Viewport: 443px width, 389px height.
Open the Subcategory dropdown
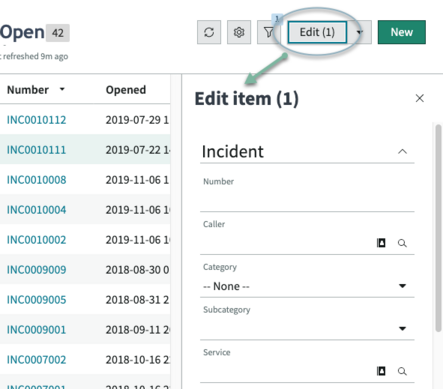pyautogui.click(x=307, y=329)
